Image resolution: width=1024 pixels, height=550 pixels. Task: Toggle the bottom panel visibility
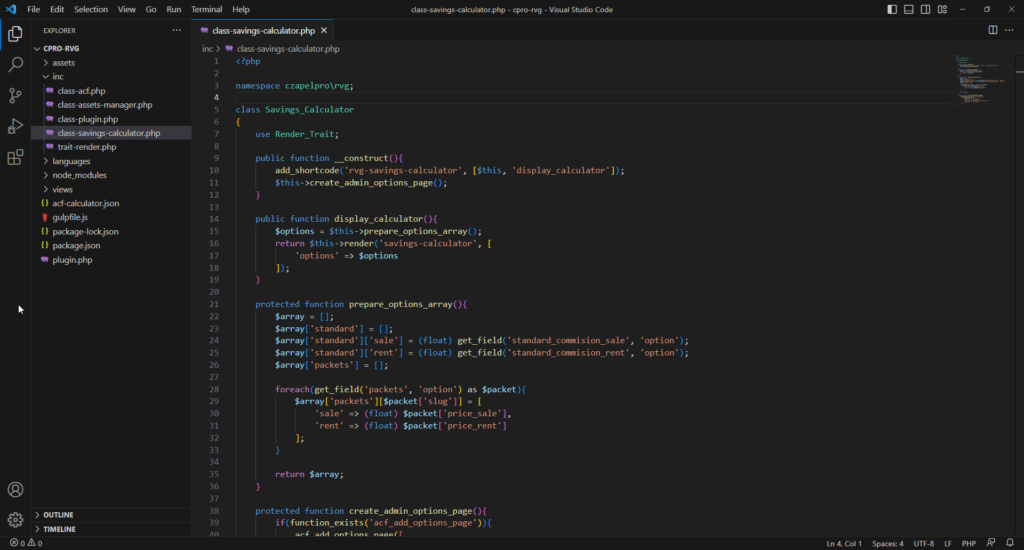click(x=909, y=9)
